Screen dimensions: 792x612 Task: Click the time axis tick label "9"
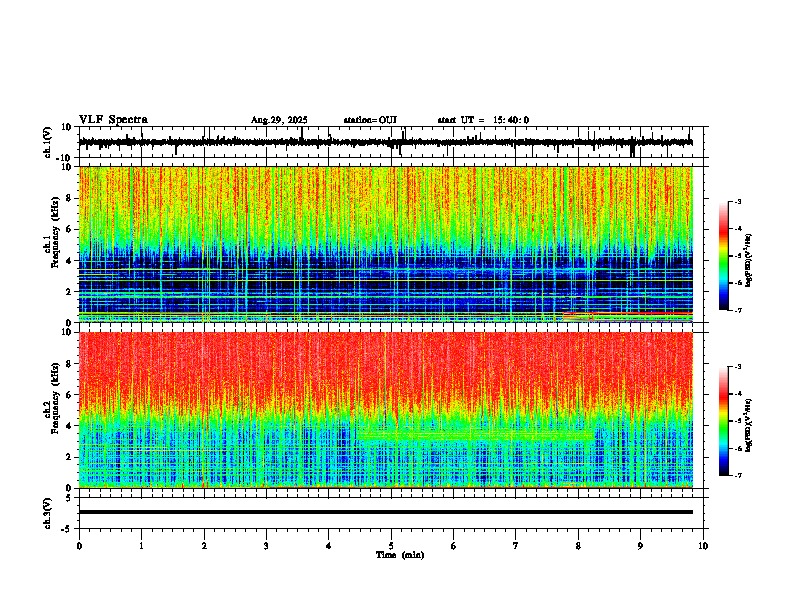[640, 546]
